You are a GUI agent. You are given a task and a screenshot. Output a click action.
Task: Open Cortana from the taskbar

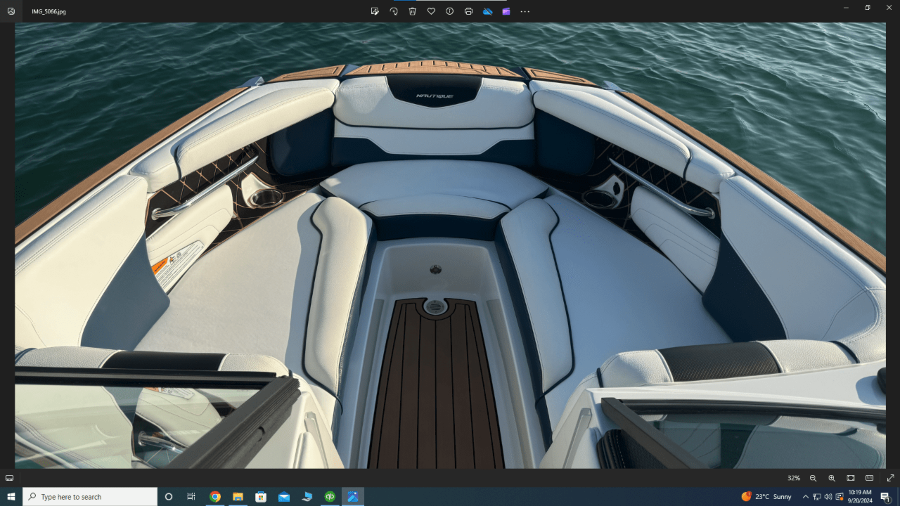[169, 497]
